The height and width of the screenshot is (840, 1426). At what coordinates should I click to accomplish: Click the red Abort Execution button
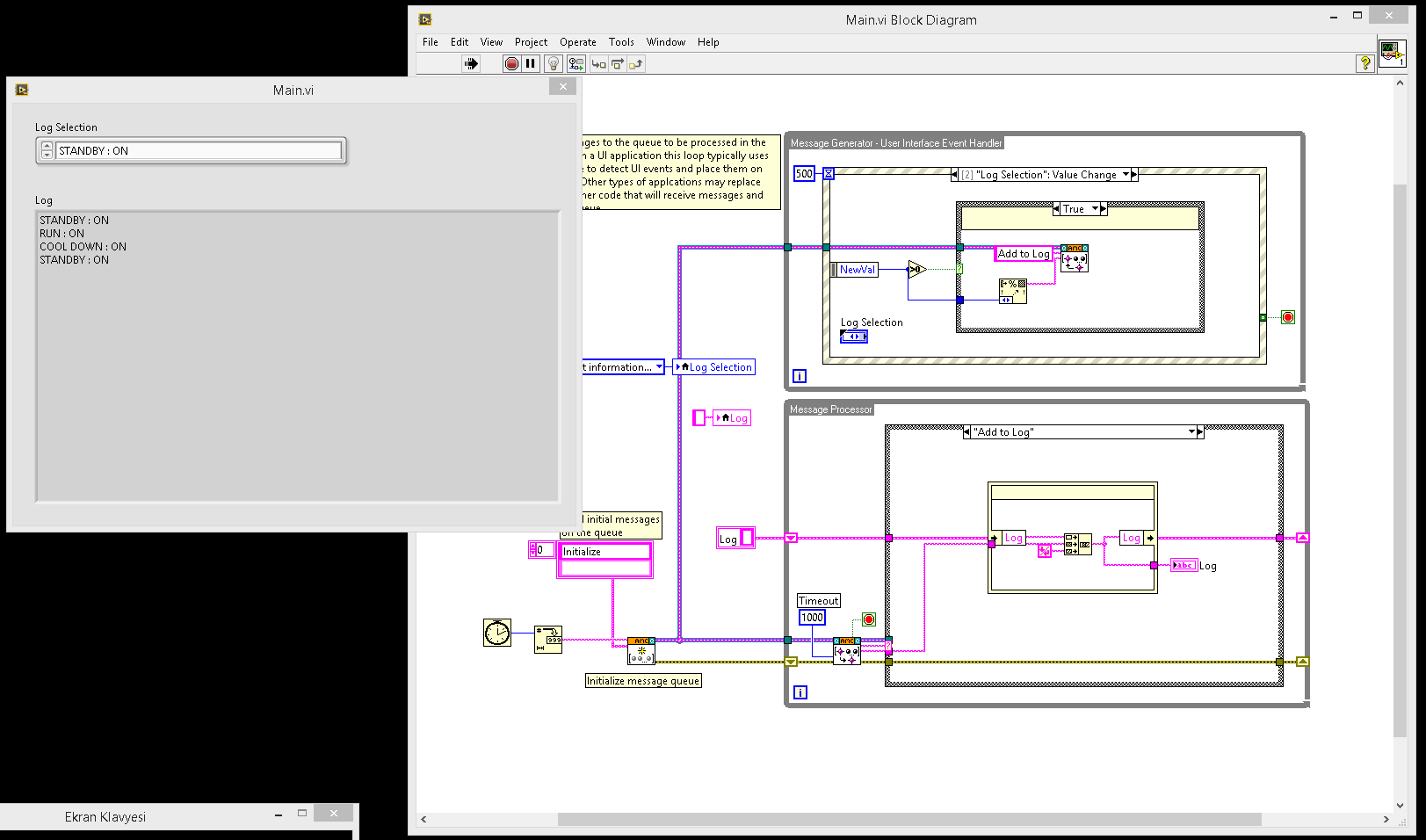[x=511, y=63]
